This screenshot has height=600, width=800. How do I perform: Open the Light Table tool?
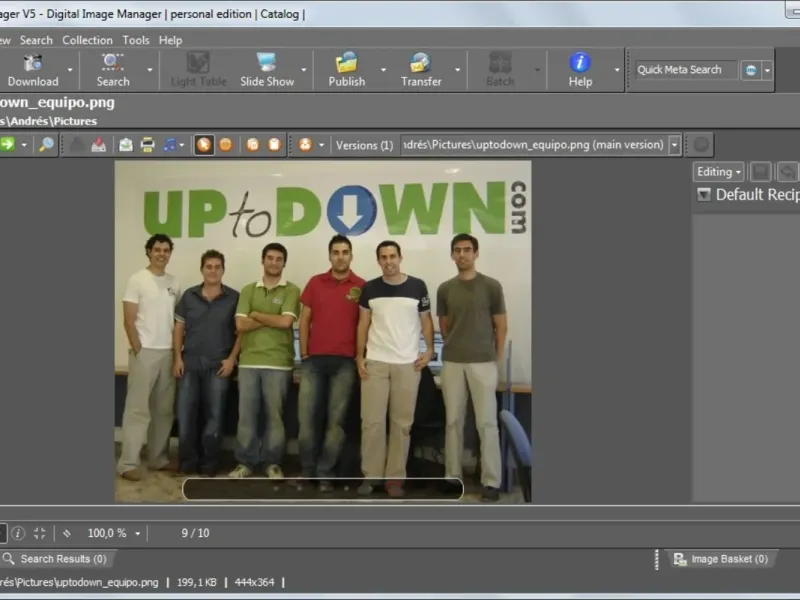tap(198, 70)
